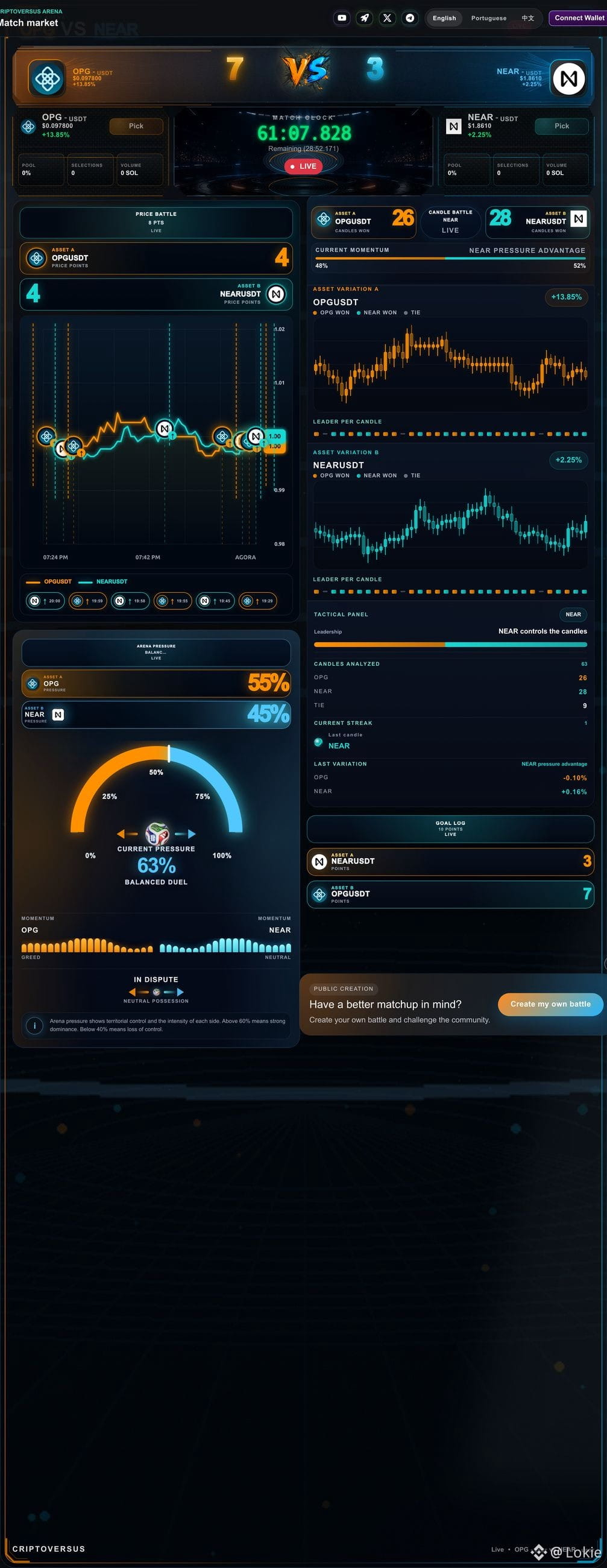Pick NEAR for this match
Screen dimensions: 607x1568
[x=562, y=126]
